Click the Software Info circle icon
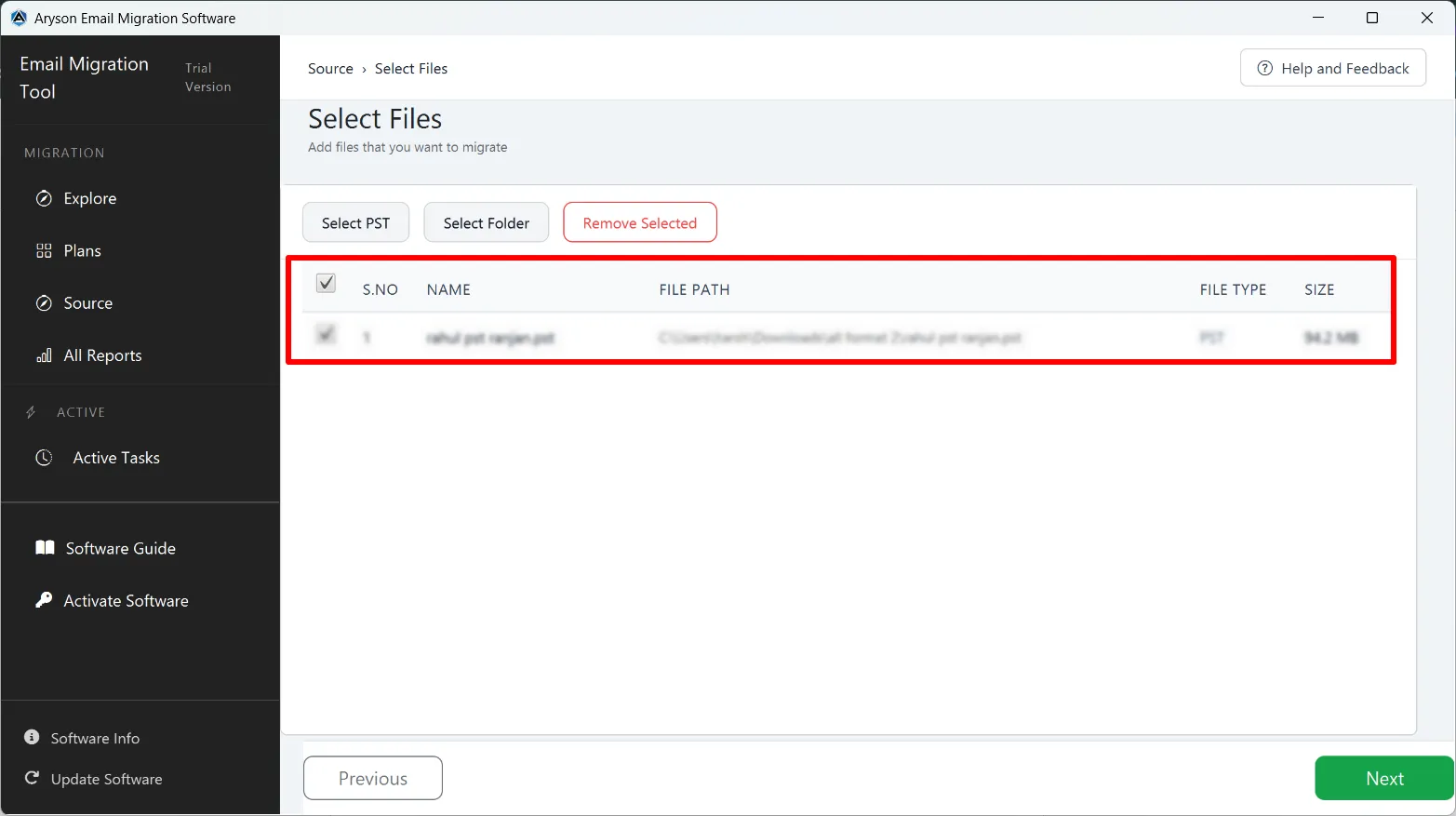Screen dimensions: 1456x816 tap(32, 737)
